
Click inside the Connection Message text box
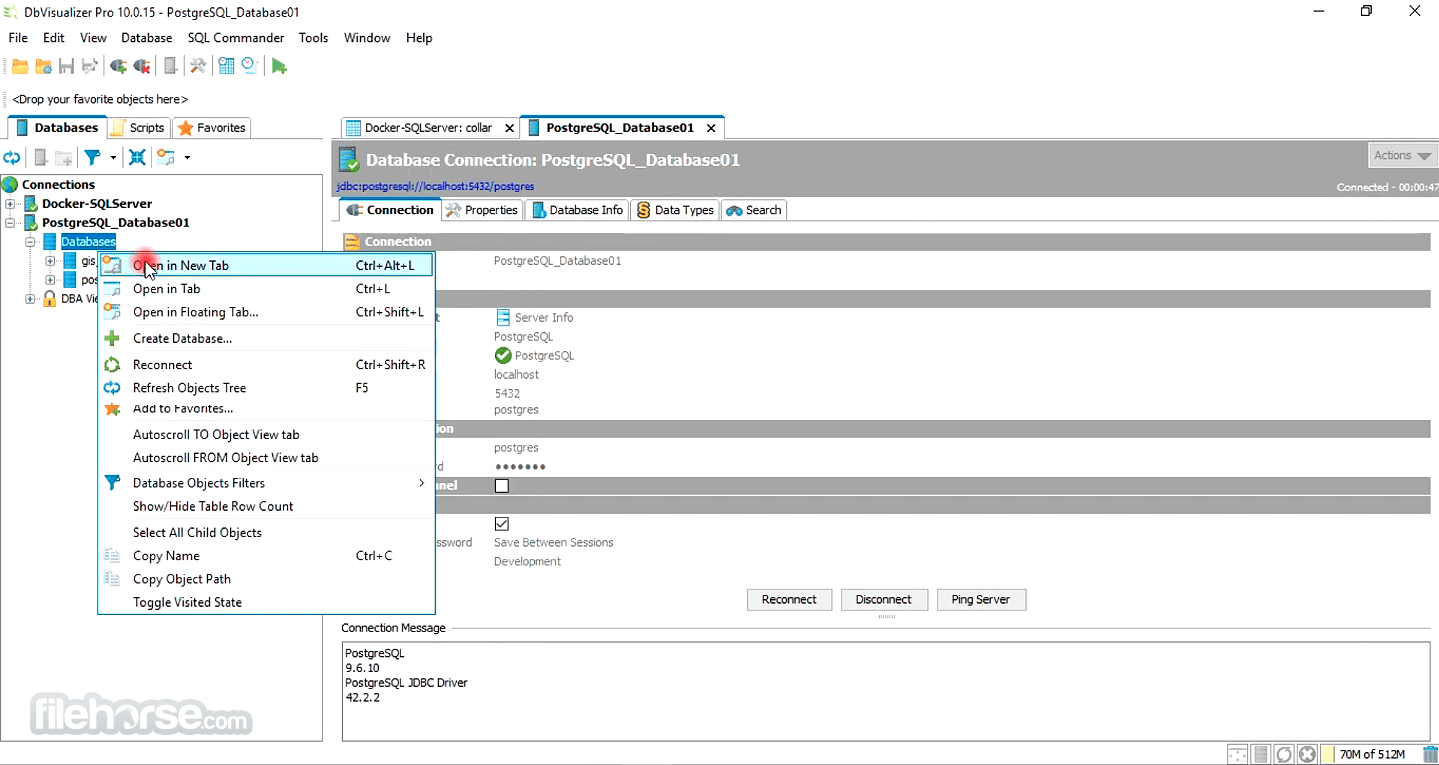(x=886, y=691)
